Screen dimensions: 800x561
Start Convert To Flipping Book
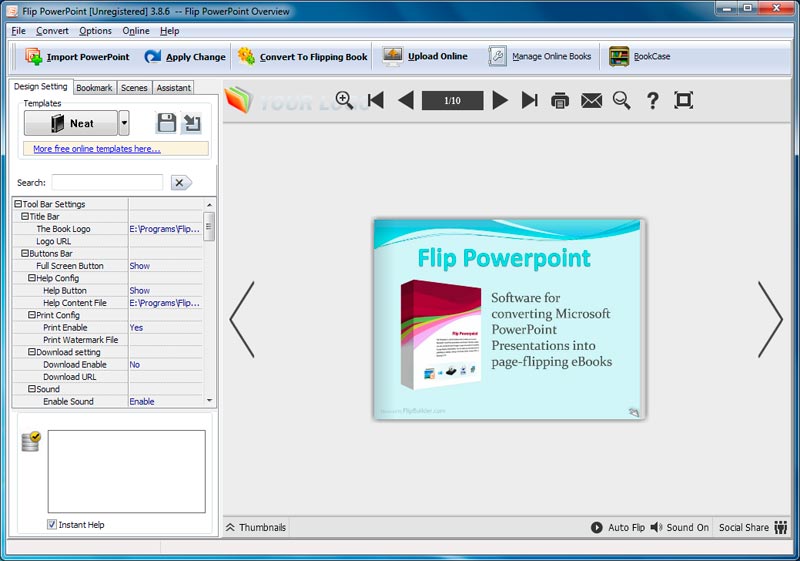tap(302, 57)
